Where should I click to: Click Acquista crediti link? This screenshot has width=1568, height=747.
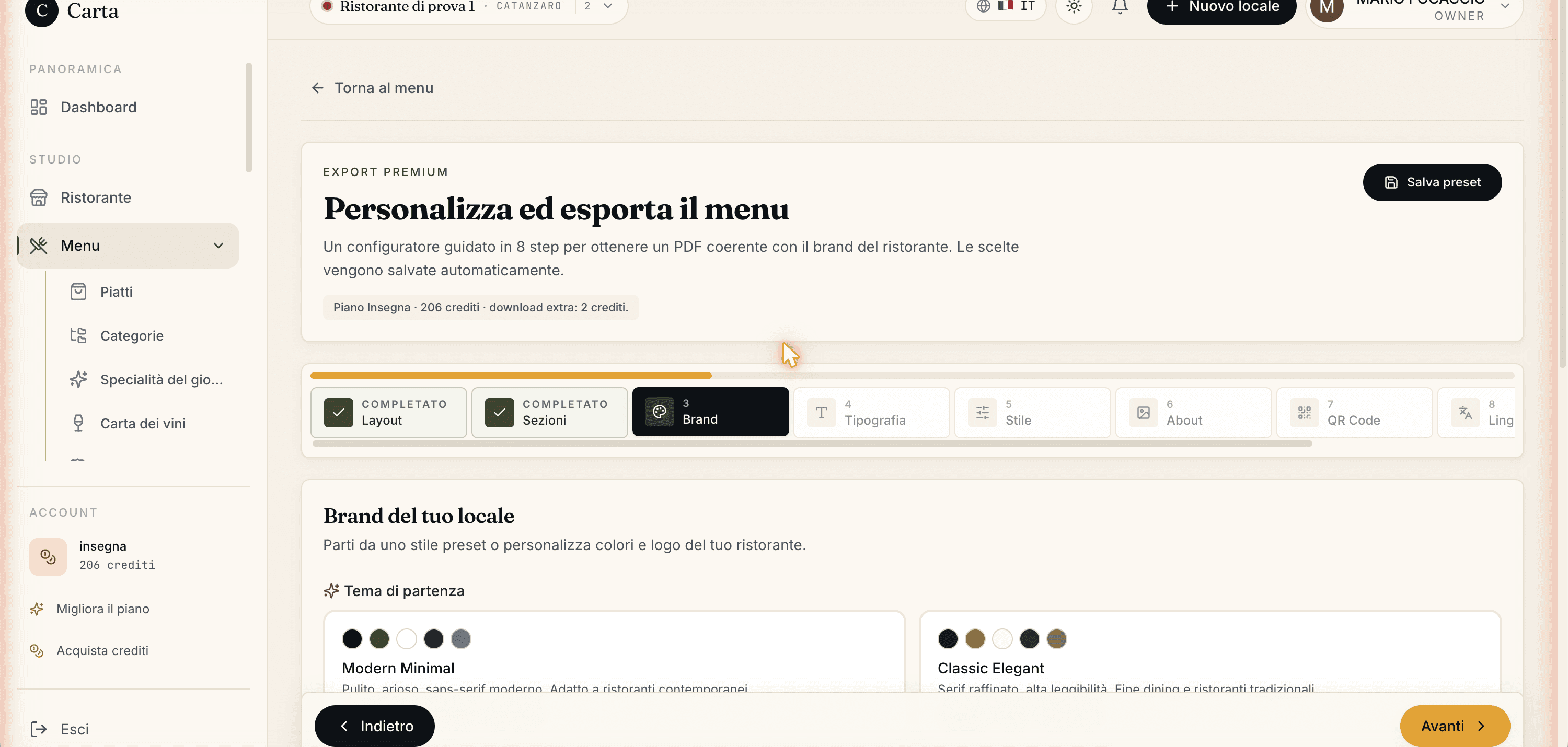coord(102,651)
